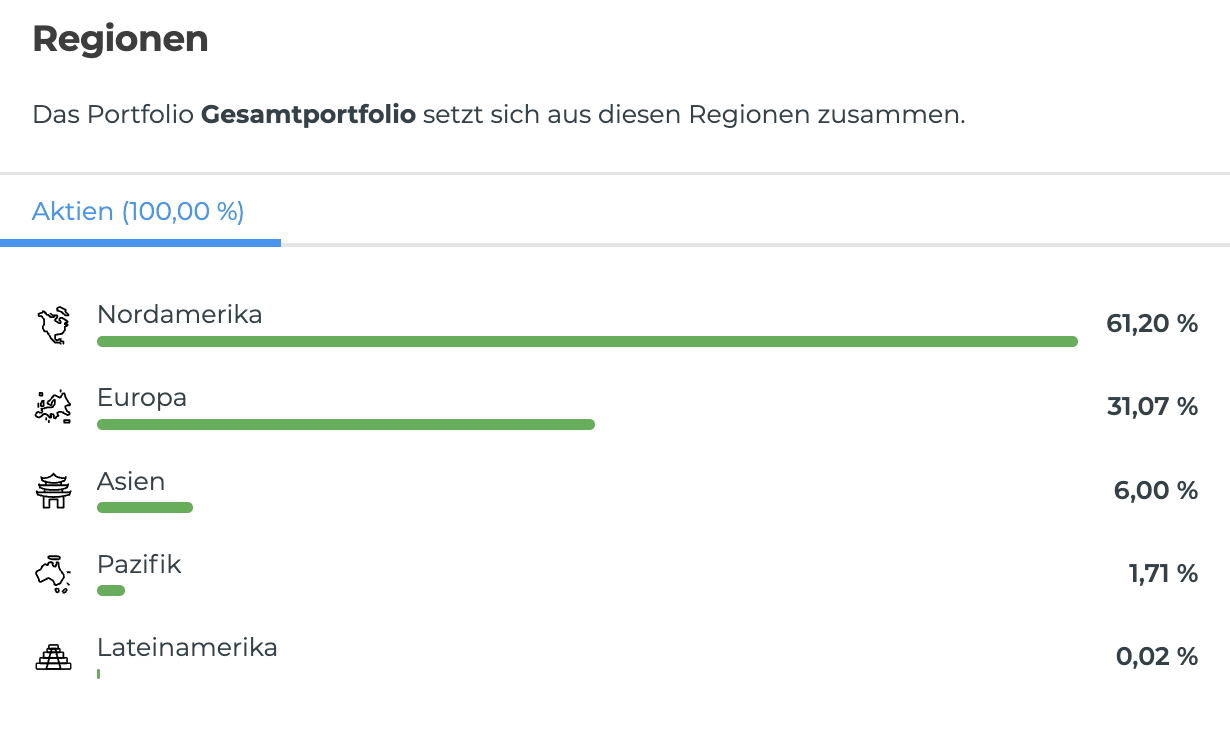The height and width of the screenshot is (746, 1230).
Task: Click the Nordamerika green progress bar
Action: coord(587,342)
